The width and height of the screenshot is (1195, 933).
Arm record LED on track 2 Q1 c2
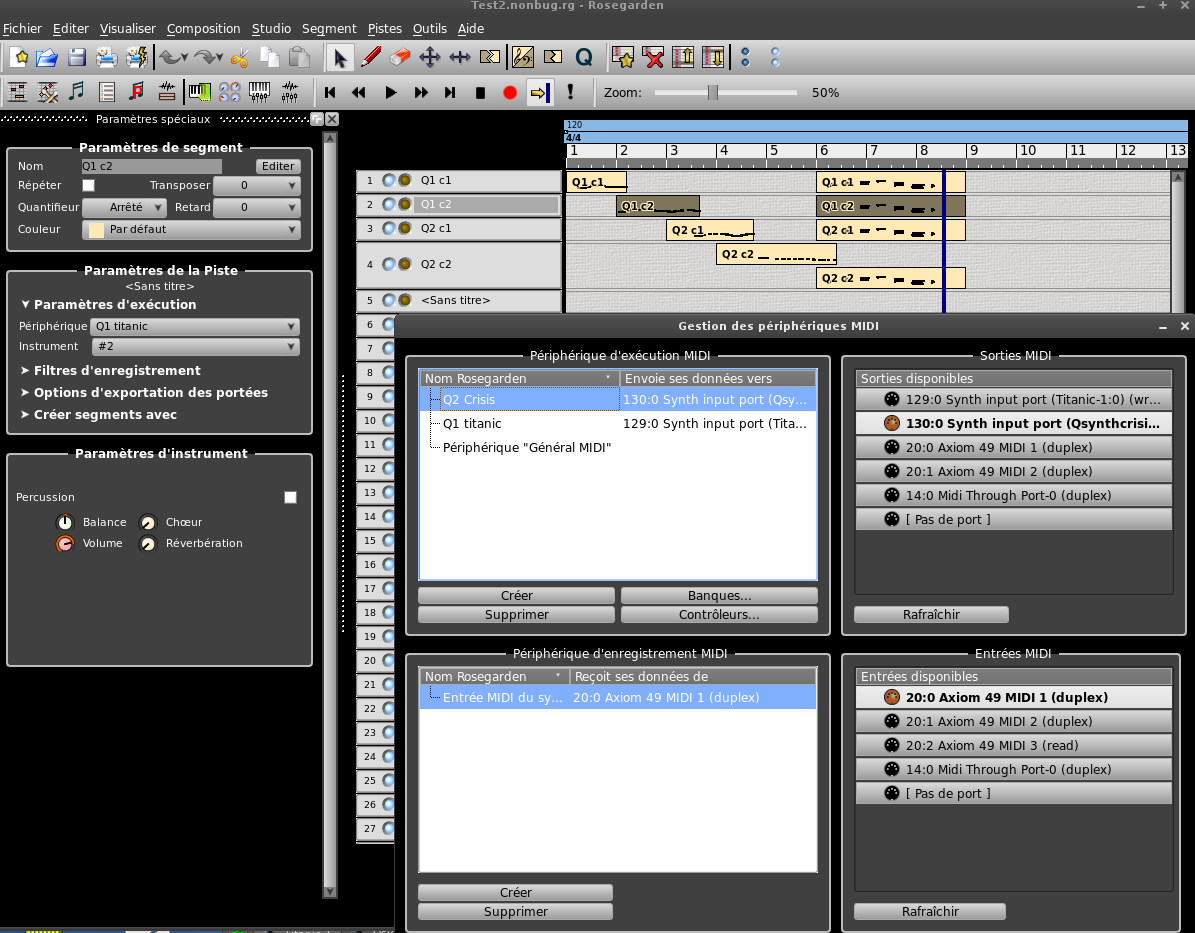coord(405,204)
